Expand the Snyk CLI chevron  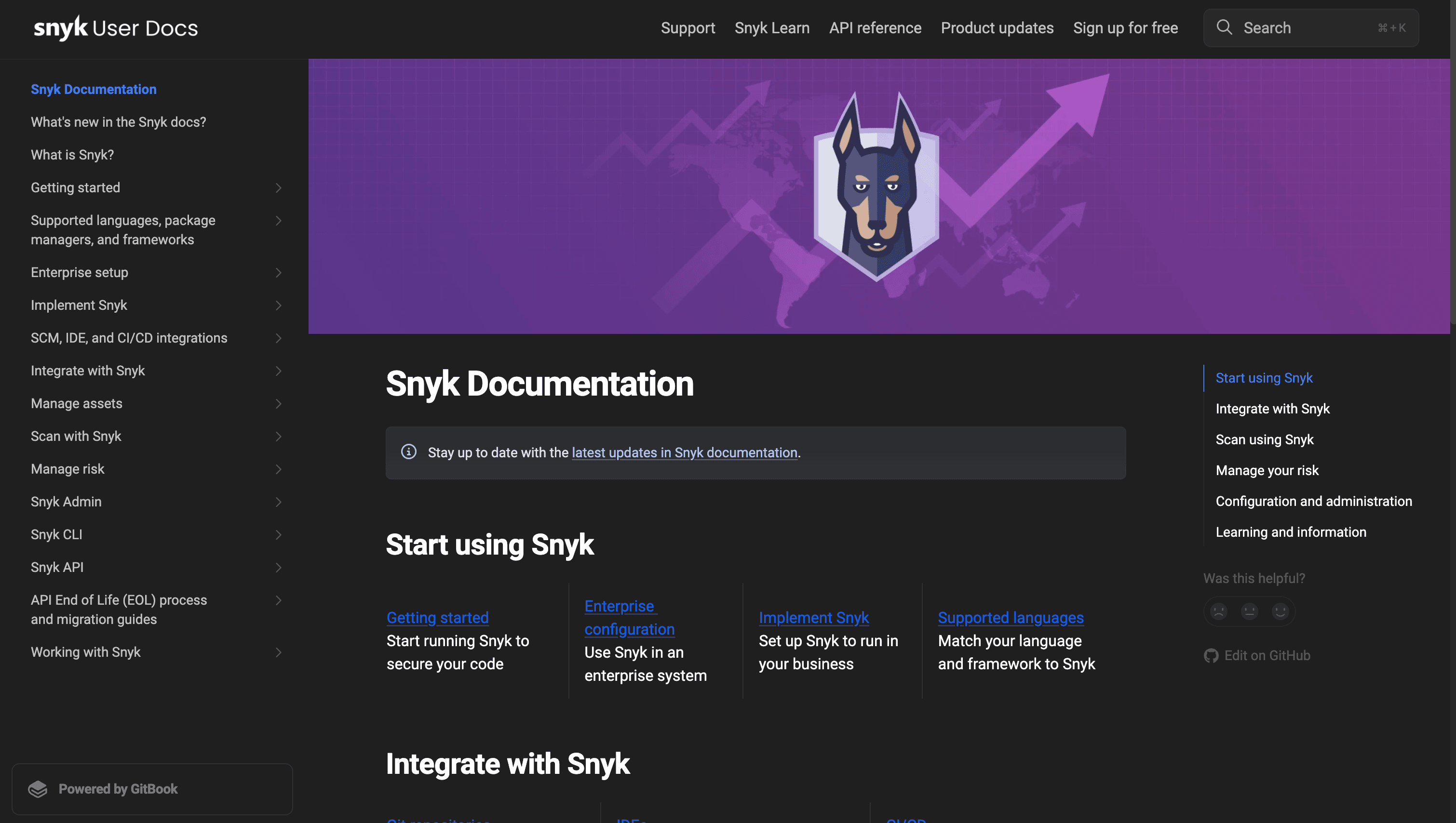[278, 535]
